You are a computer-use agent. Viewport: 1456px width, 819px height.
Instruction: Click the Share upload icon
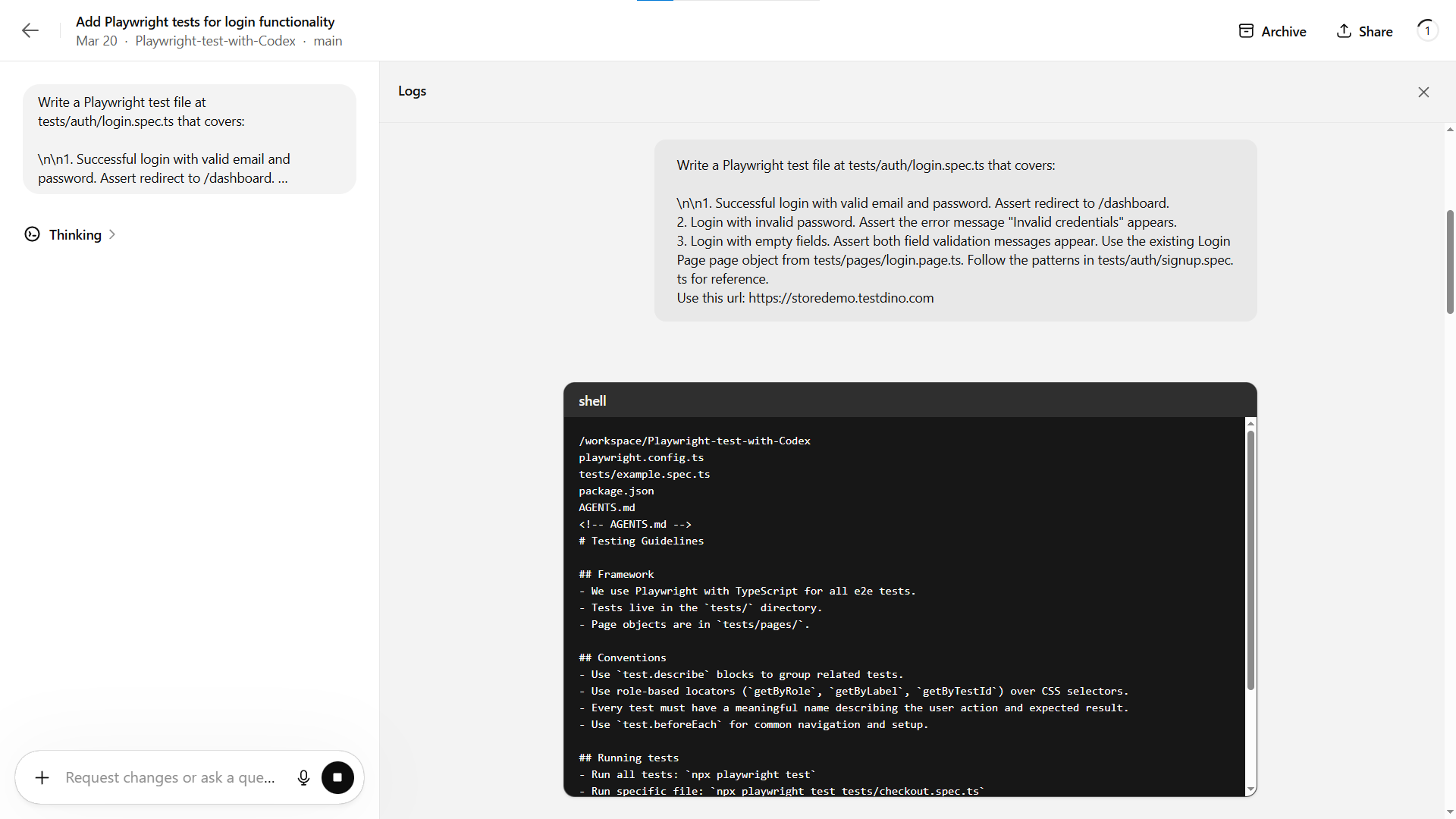[1344, 31]
